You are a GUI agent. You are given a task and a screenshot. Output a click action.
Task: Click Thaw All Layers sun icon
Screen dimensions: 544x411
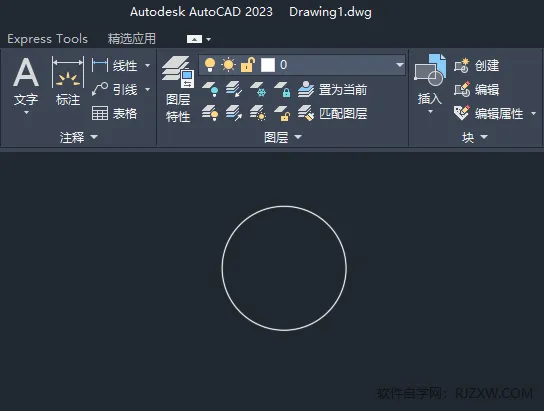(x=258, y=113)
